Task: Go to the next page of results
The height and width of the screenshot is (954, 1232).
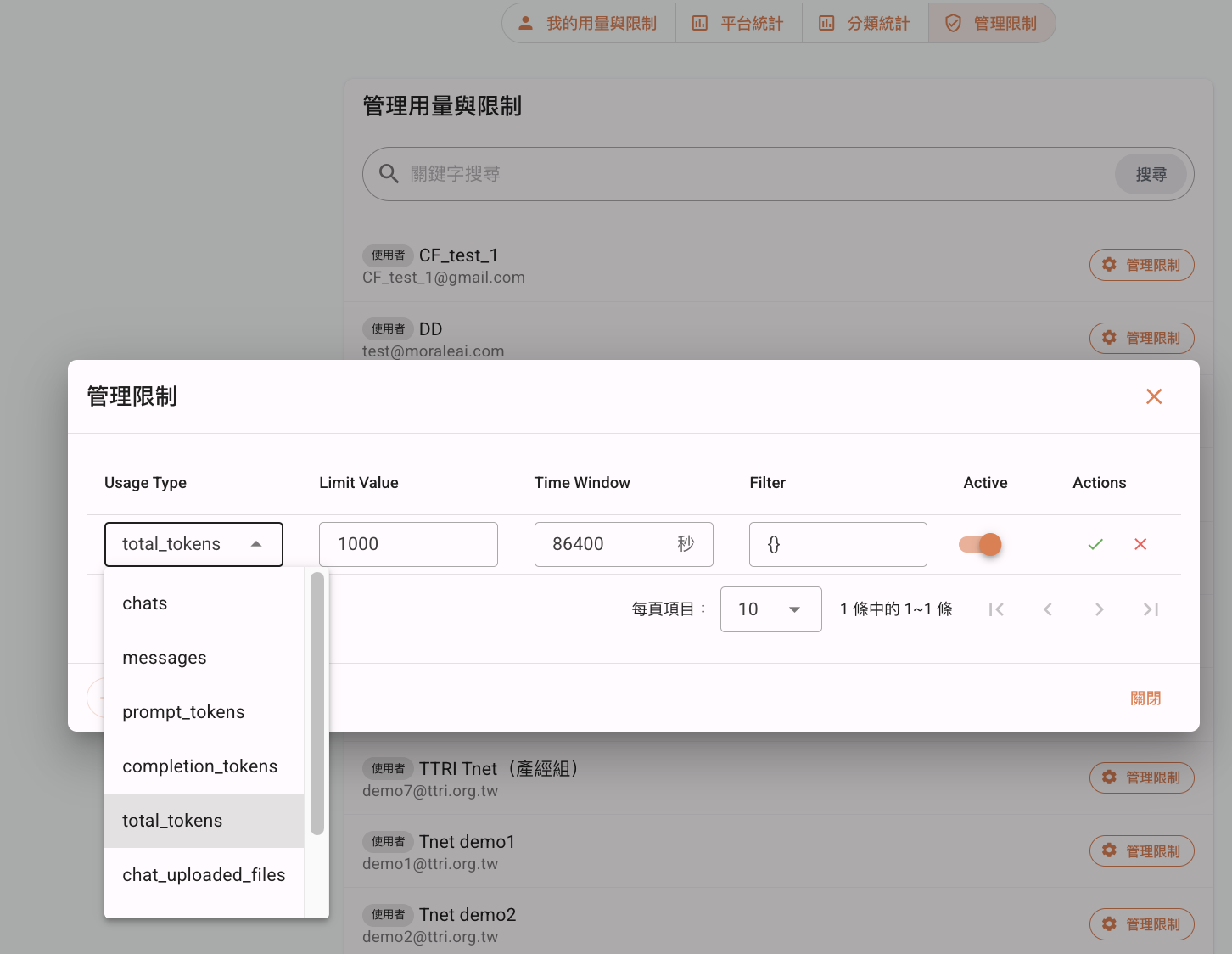Action: pos(1100,609)
